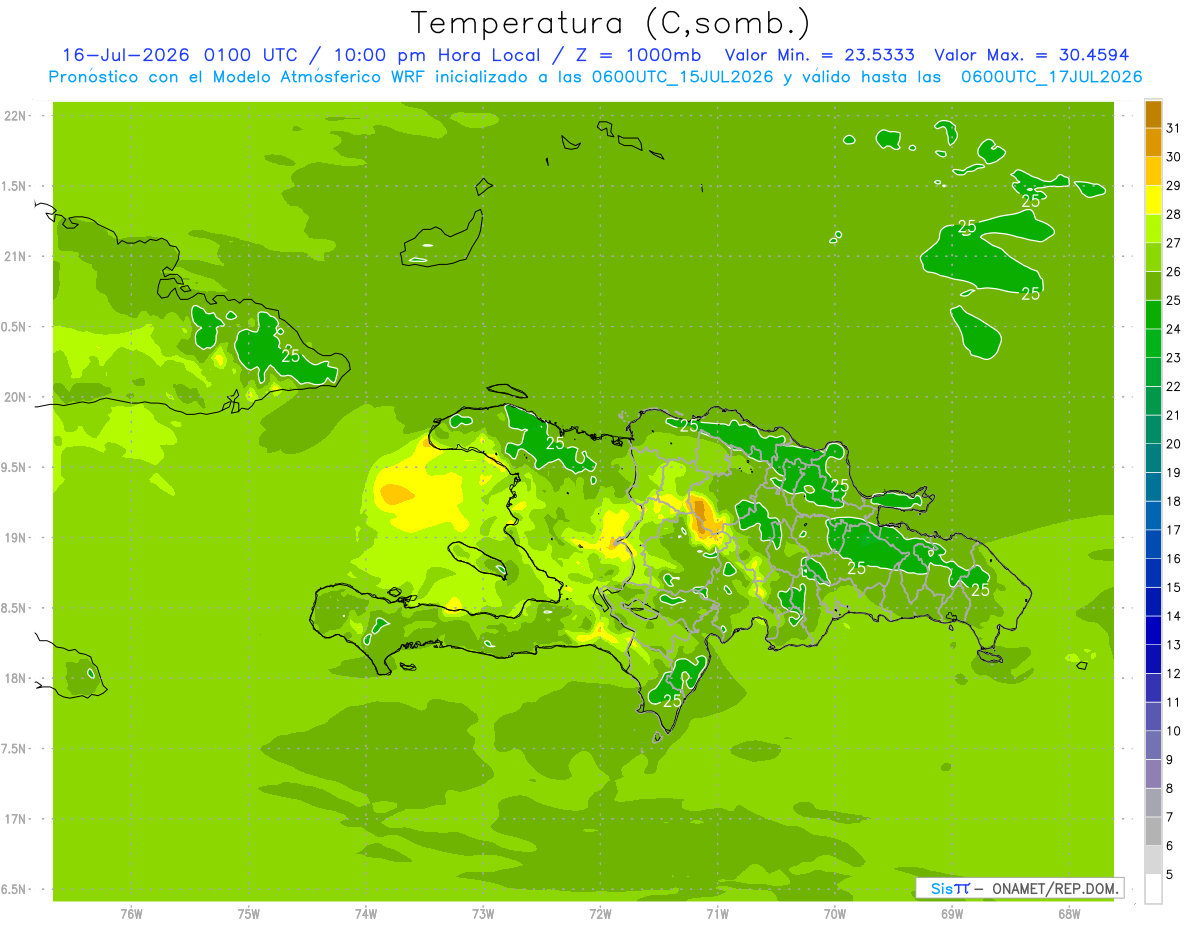
Task: Click the '73W' longitude axis label
Action: (x=483, y=914)
